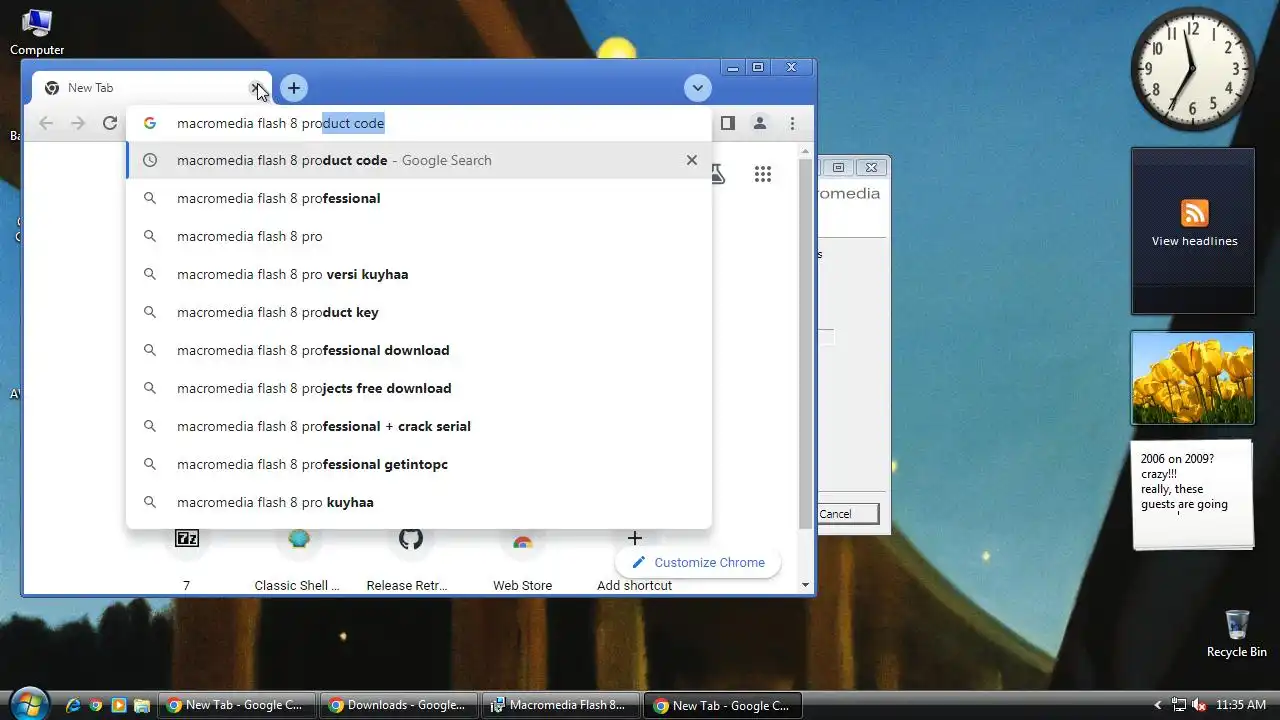Click the muted volume tray icon

pos(1199,705)
